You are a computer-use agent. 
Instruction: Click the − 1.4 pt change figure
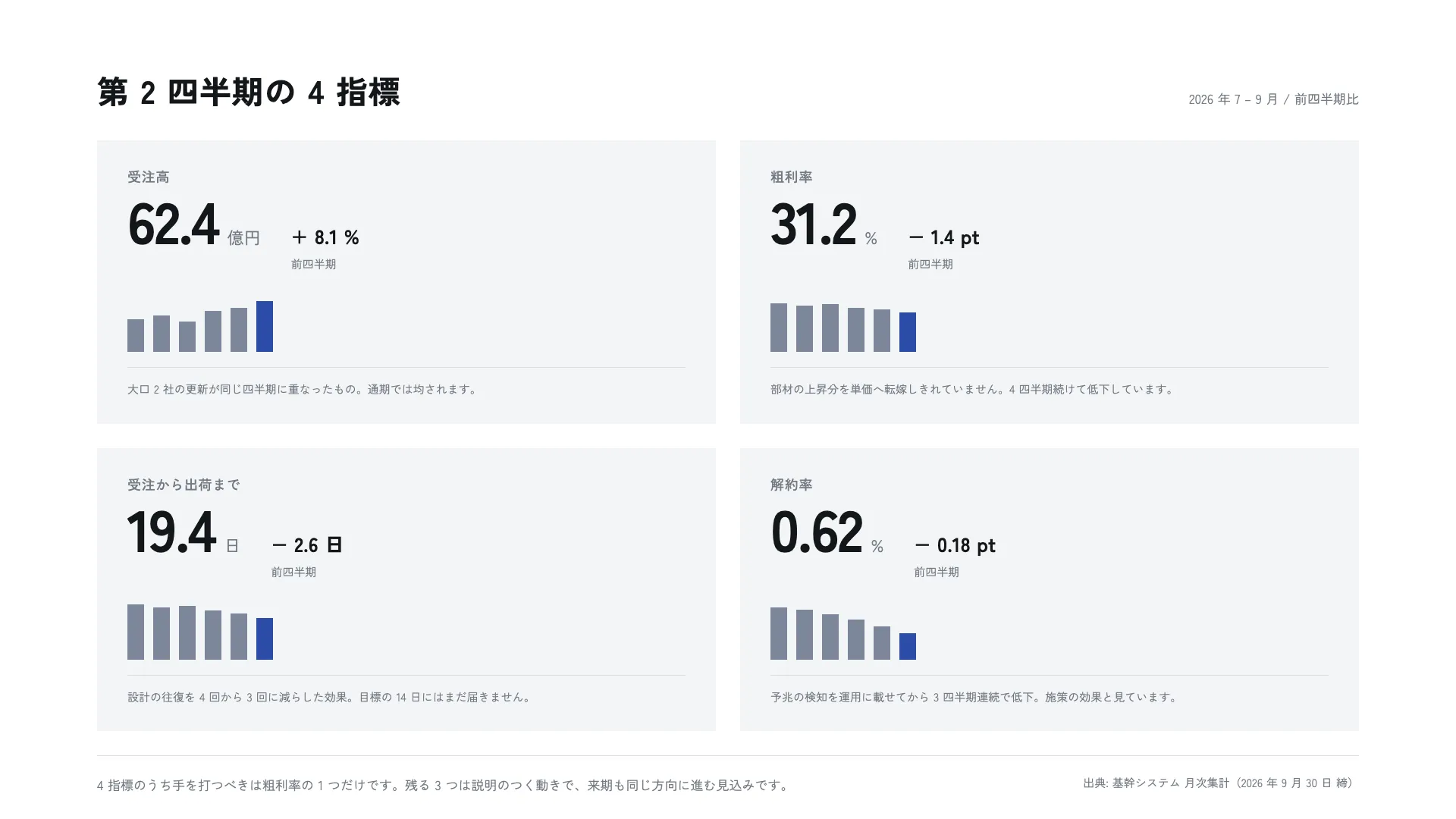coord(944,237)
